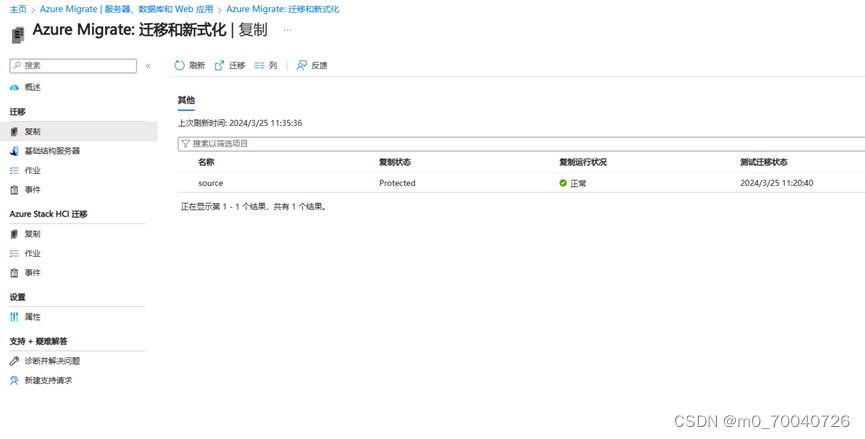
Task: Sort by 测试迁移状态 column header
Action: pyautogui.click(x=764, y=162)
